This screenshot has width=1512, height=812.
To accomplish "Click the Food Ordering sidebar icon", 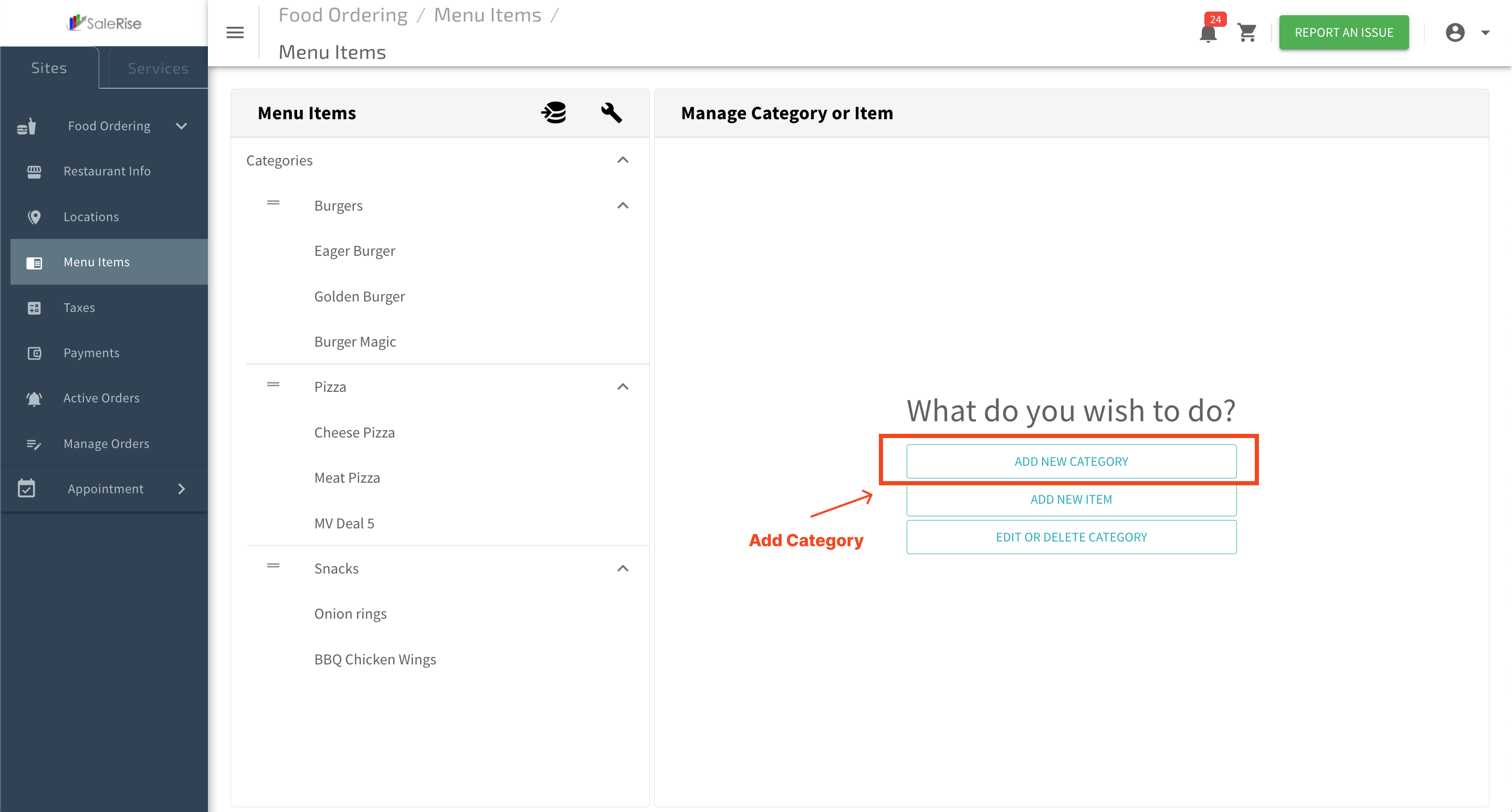I will click(26, 126).
